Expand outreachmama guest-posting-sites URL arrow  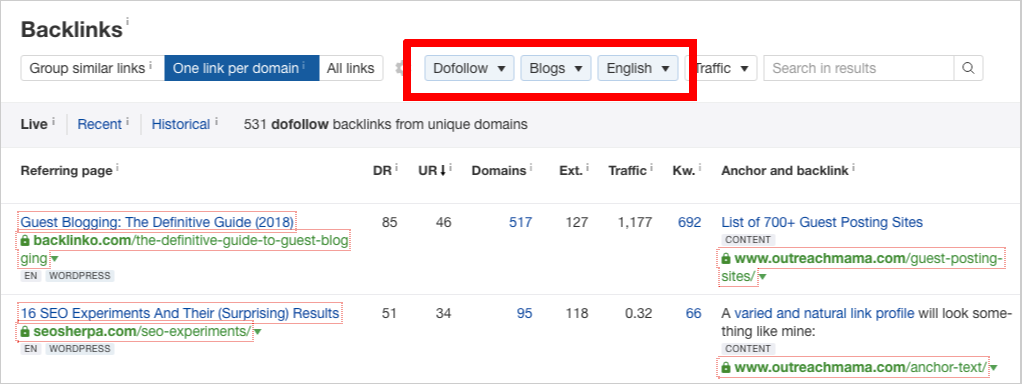tap(763, 278)
